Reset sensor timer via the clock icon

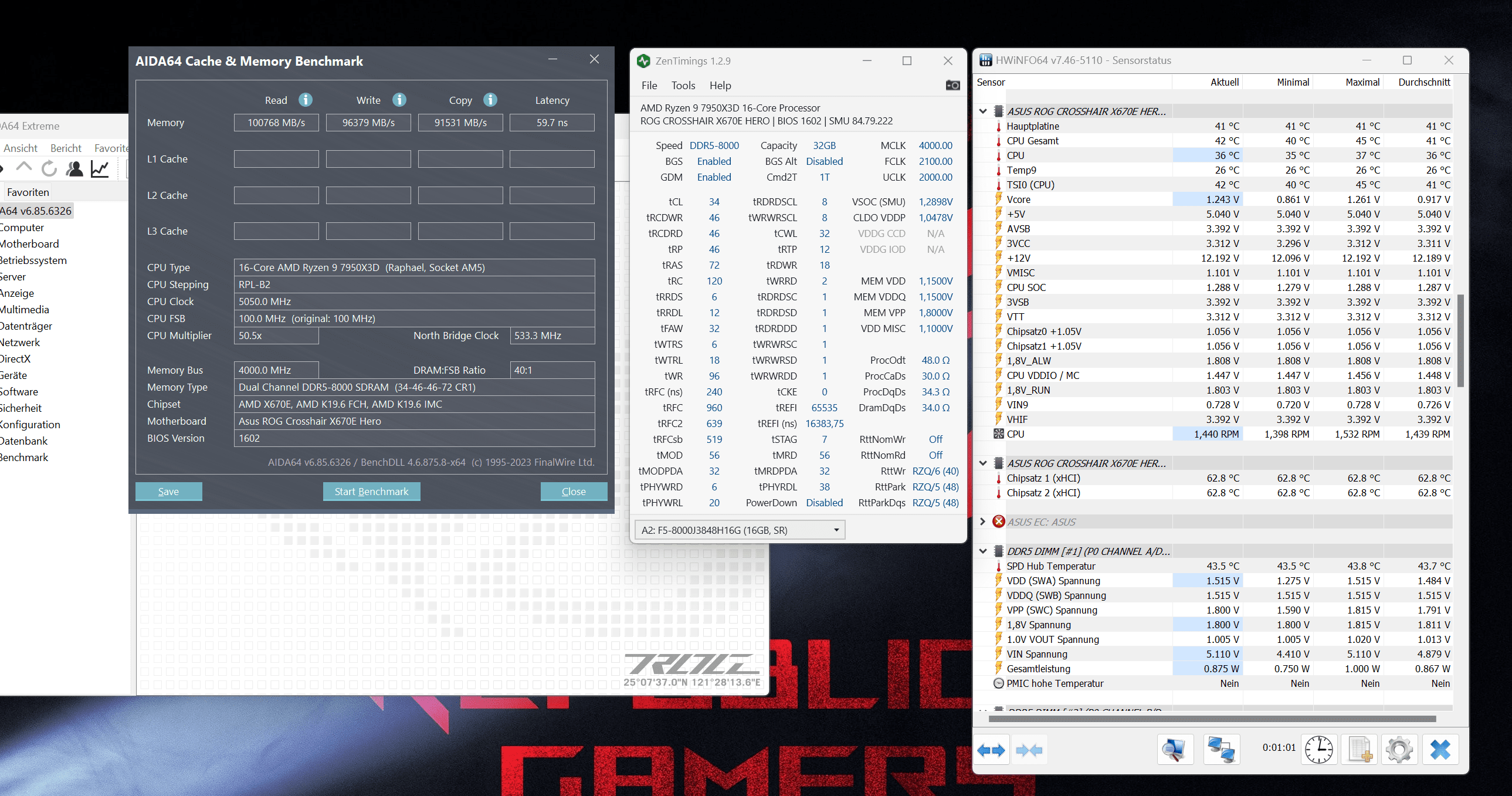(1318, 750)
